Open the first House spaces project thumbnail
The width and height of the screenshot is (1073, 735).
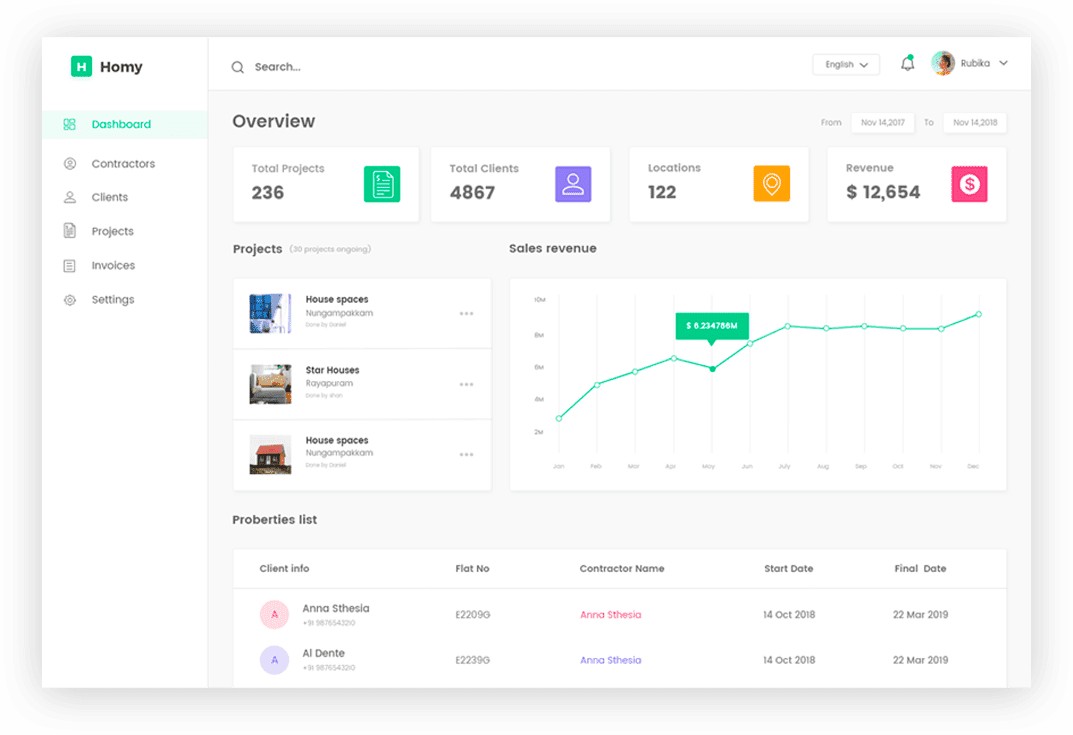[270, 314]
